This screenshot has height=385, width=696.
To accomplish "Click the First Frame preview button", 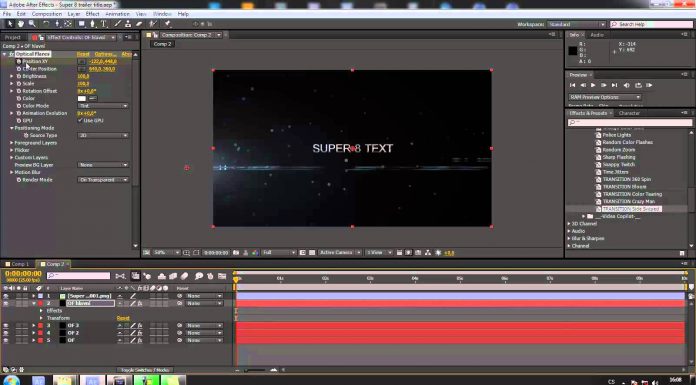I will [573, 85].
